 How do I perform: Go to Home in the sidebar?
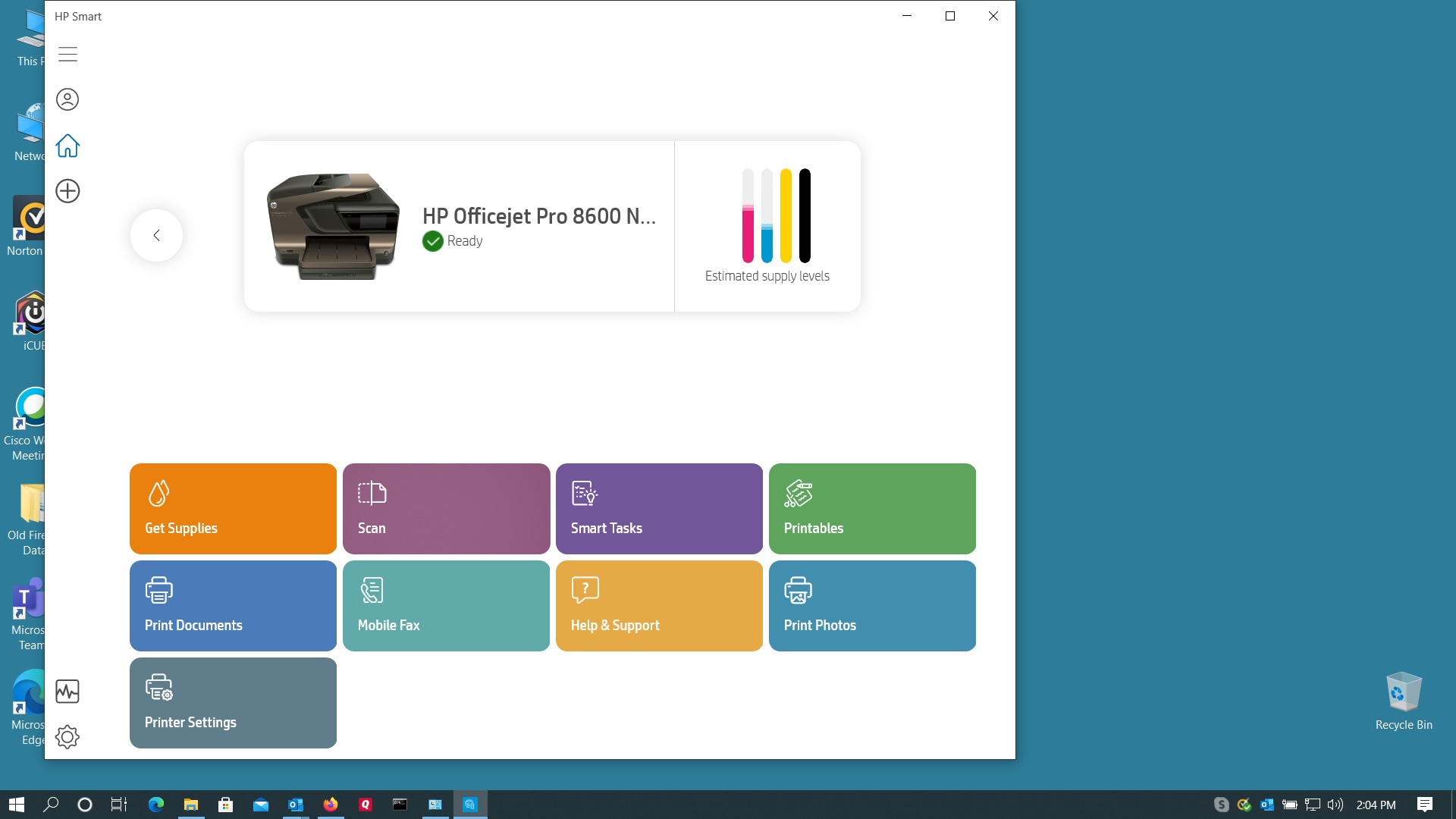pos(67,146)
